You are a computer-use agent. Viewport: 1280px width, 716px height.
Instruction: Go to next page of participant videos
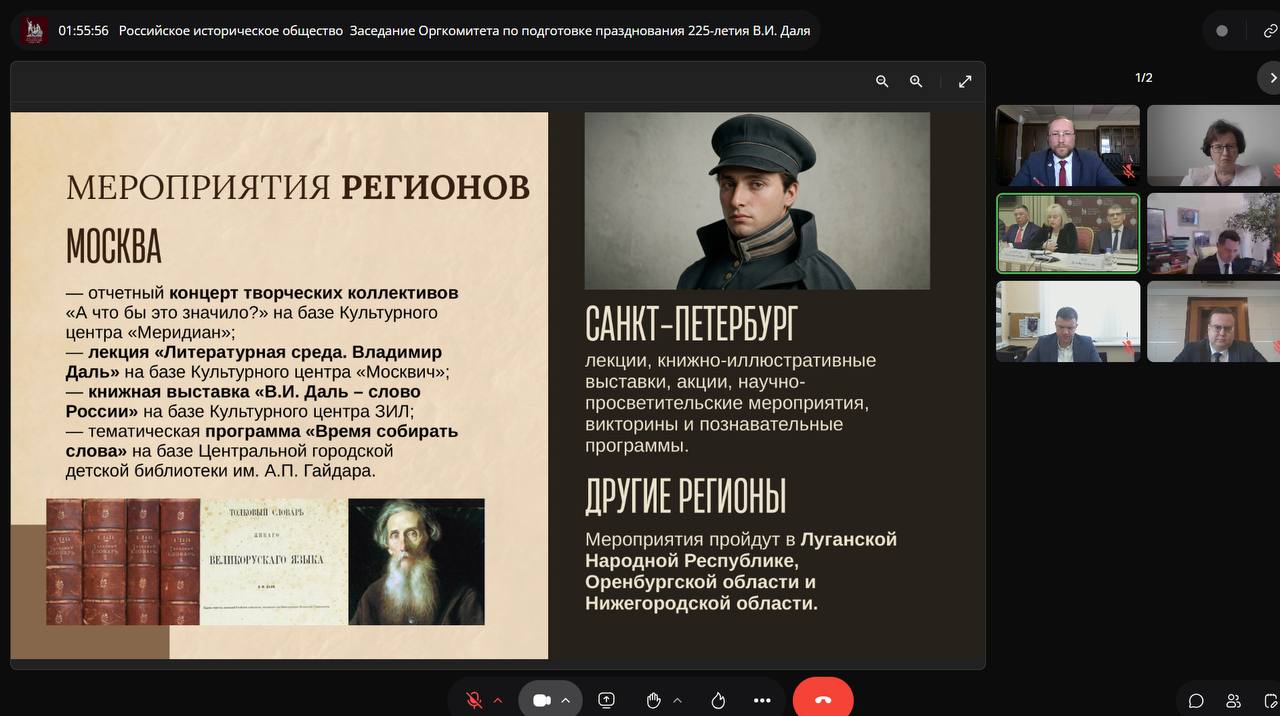point(1271,77)
